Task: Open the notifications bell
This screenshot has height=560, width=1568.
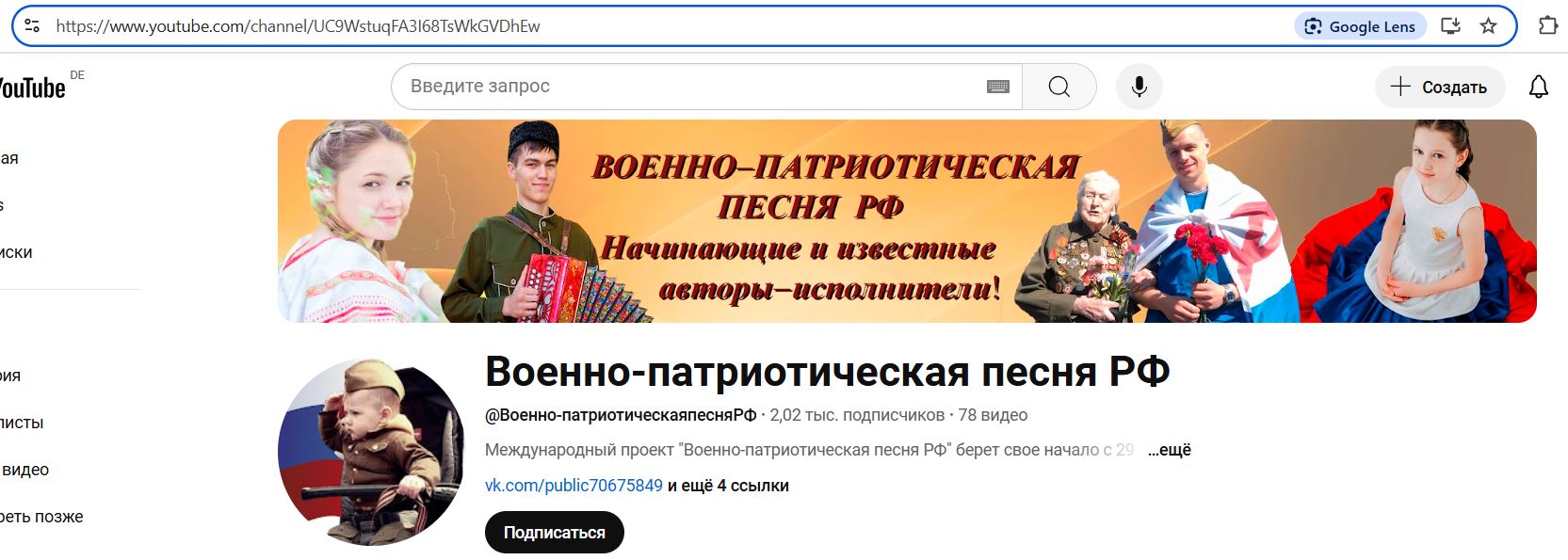Action: (x=1539, y=88)
